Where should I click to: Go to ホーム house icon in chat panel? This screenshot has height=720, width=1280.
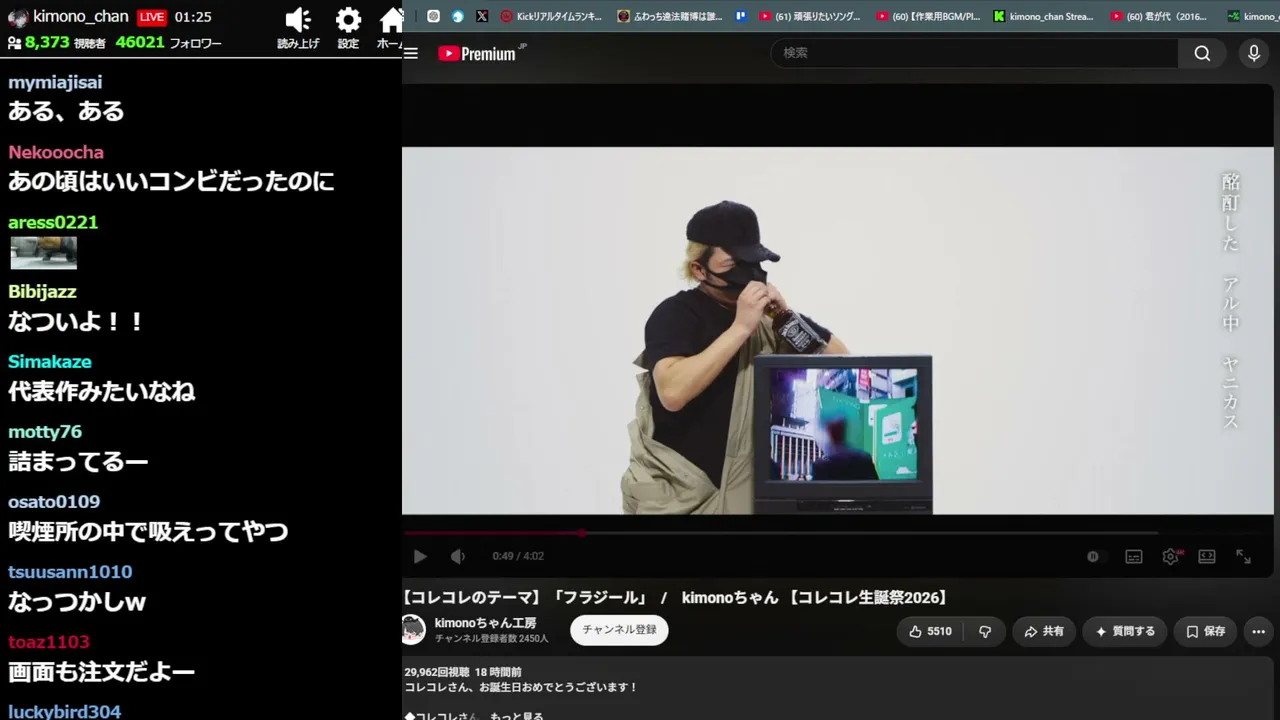pyautogui.click(x=391, y=20)
